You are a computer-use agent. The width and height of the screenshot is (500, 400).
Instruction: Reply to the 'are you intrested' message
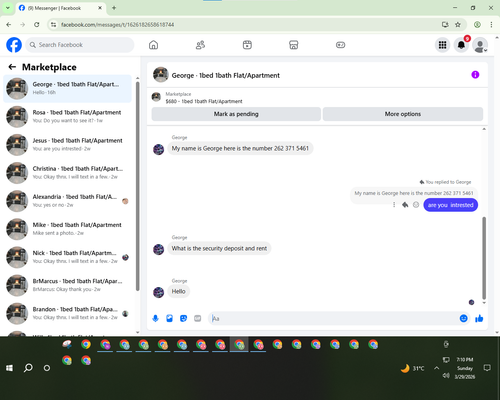405,205
